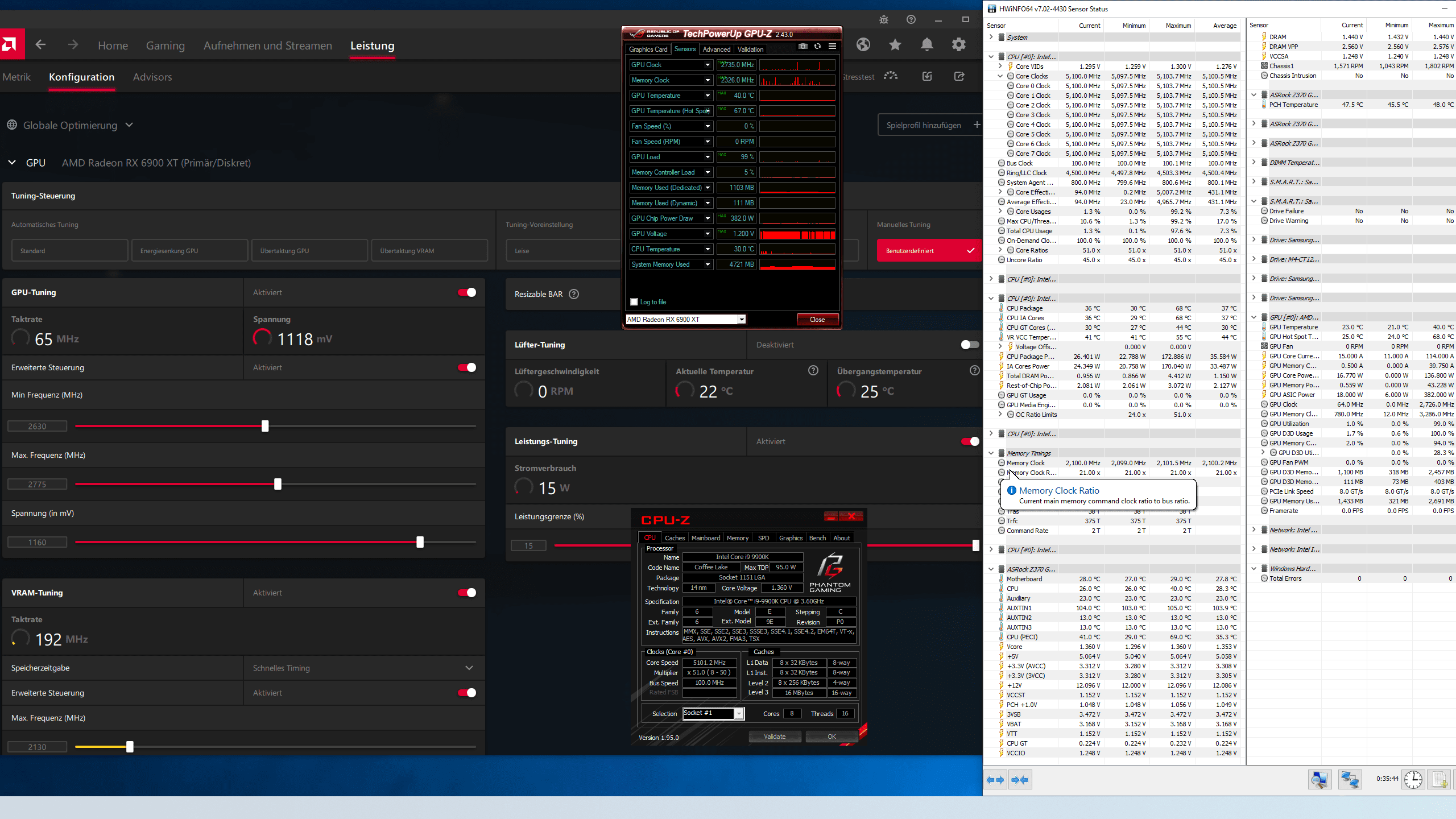Click the AMD logo in the Radeon software
1456x819 pixels.
tap(11, 44)
